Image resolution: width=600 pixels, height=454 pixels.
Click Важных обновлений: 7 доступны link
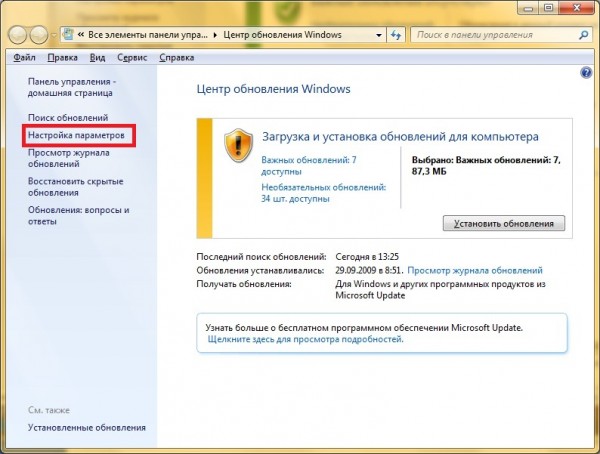[x=308, y=165]
